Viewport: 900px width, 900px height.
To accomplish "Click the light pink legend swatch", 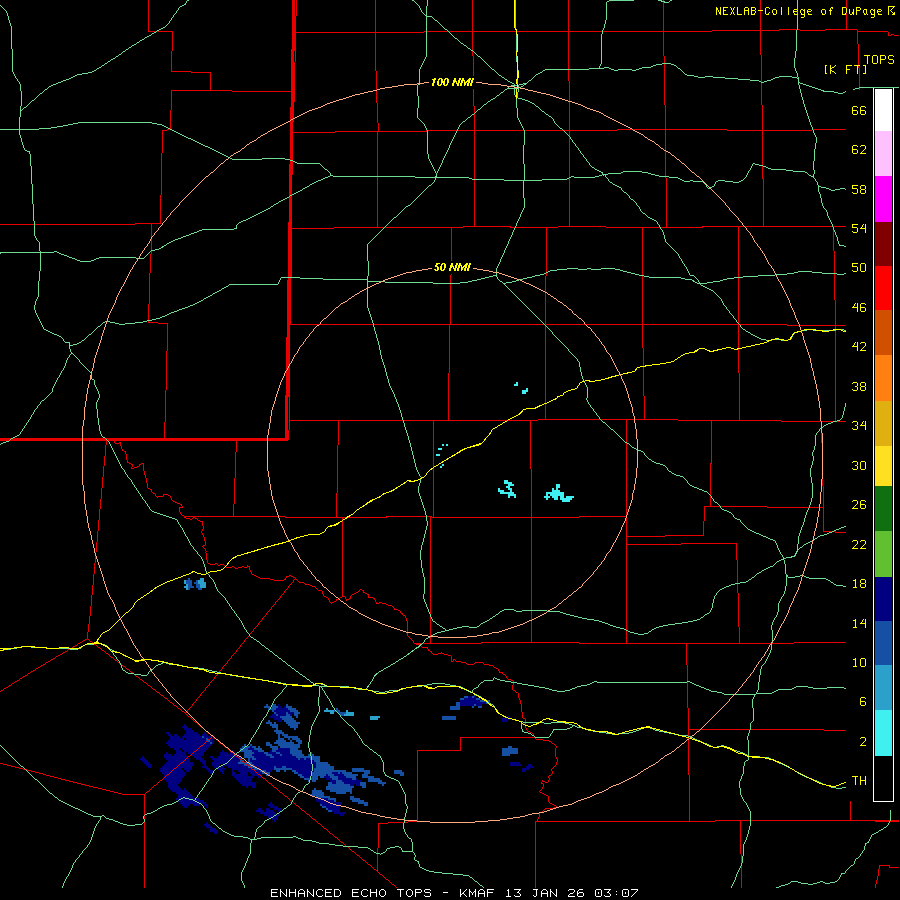I will click(883, 153).
